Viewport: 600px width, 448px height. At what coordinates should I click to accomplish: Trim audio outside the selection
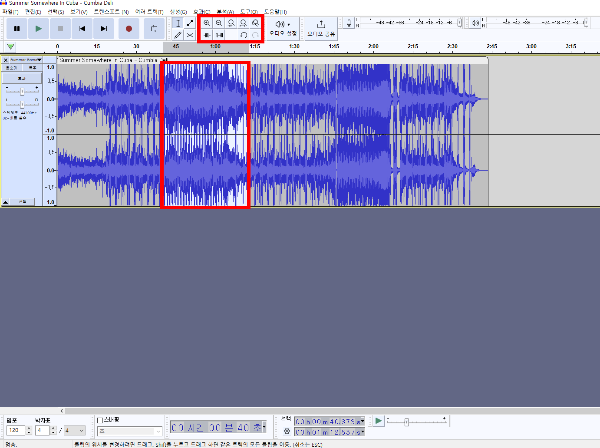(207, 35)
